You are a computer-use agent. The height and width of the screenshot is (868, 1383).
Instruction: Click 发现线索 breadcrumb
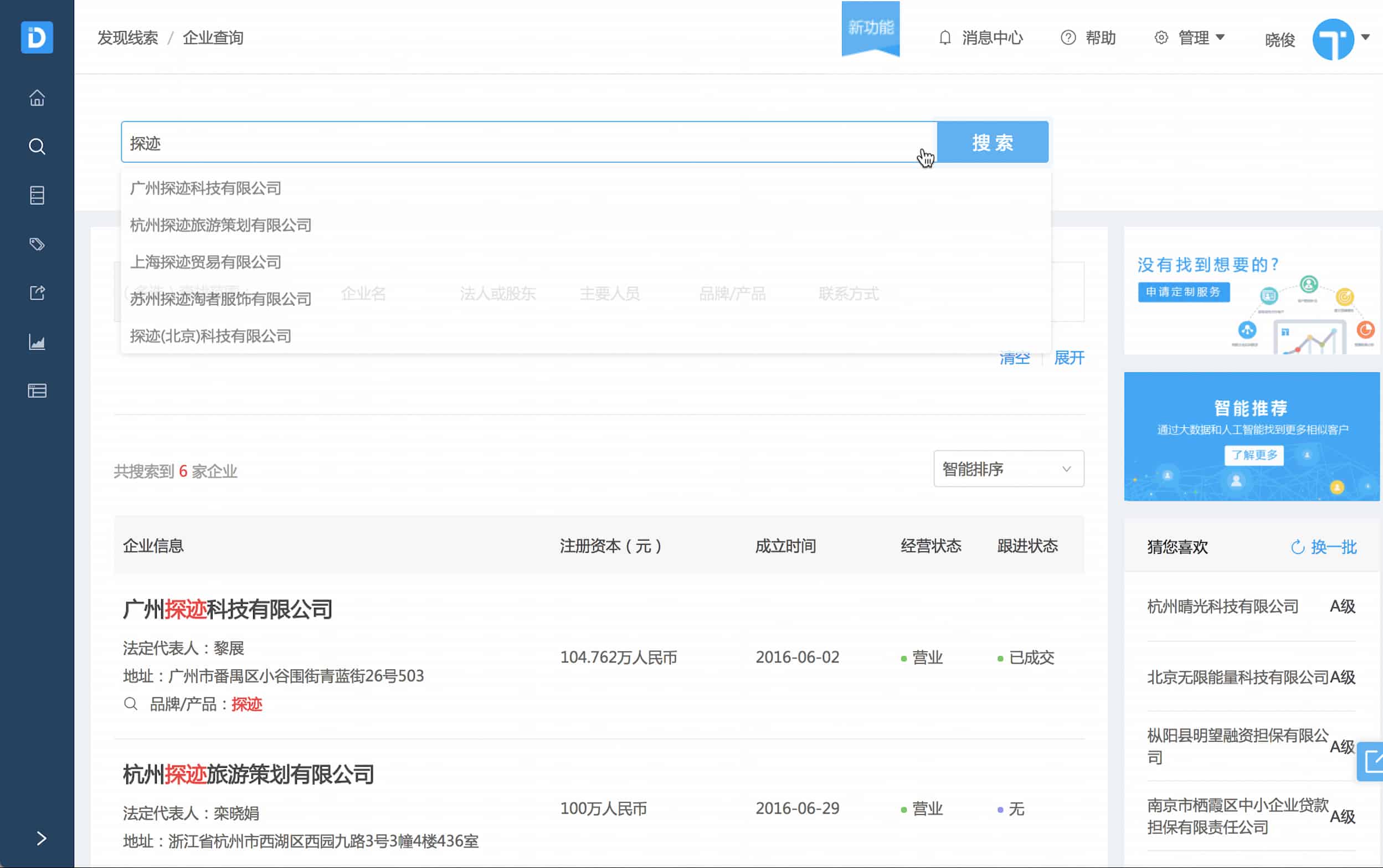(x=127, y=38)
